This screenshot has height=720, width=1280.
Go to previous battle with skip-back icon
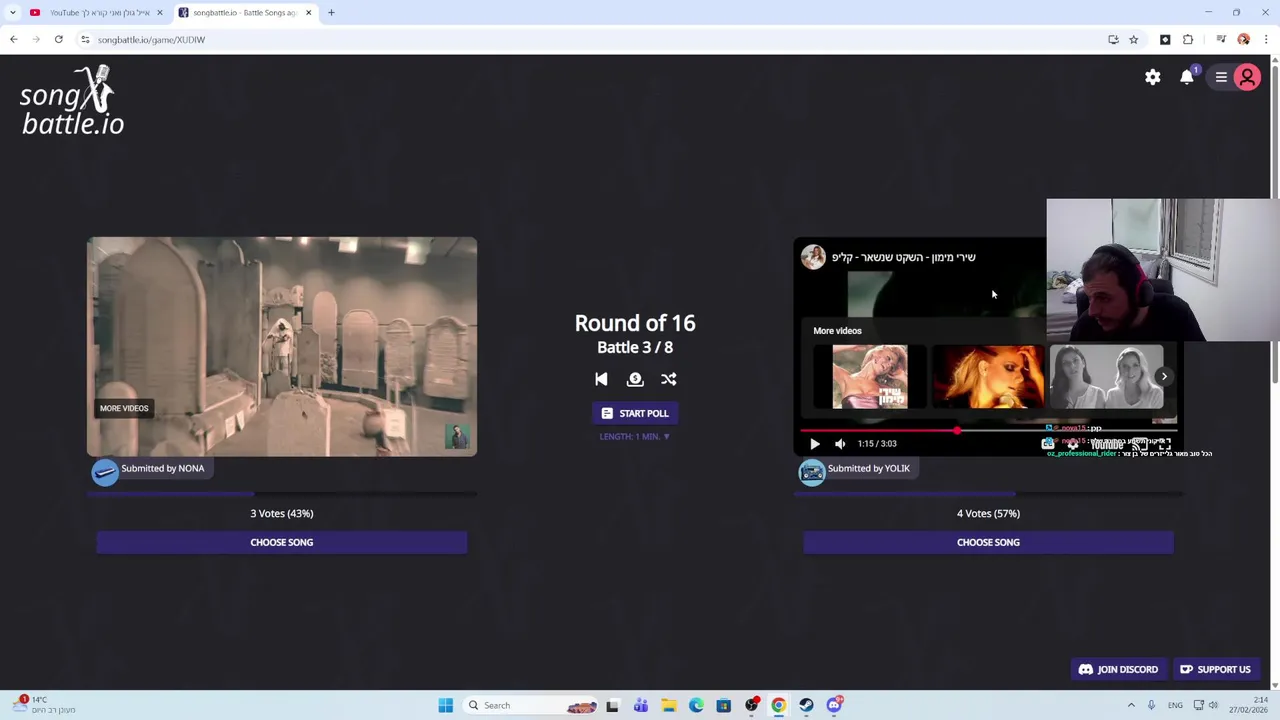[x=601, y=379]
